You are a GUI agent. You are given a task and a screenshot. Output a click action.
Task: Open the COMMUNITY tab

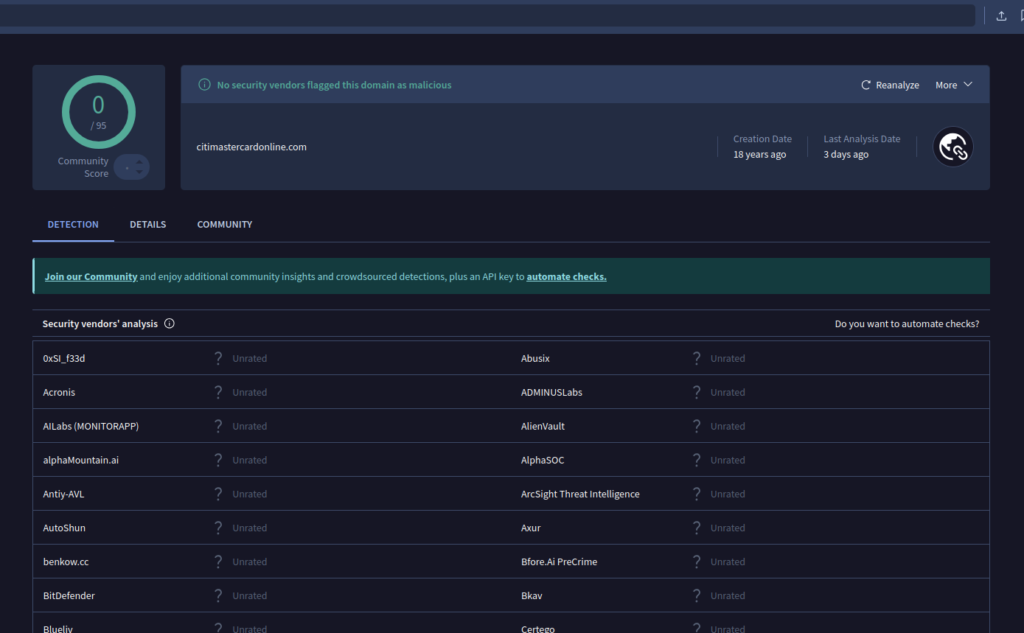click(224, 224)
